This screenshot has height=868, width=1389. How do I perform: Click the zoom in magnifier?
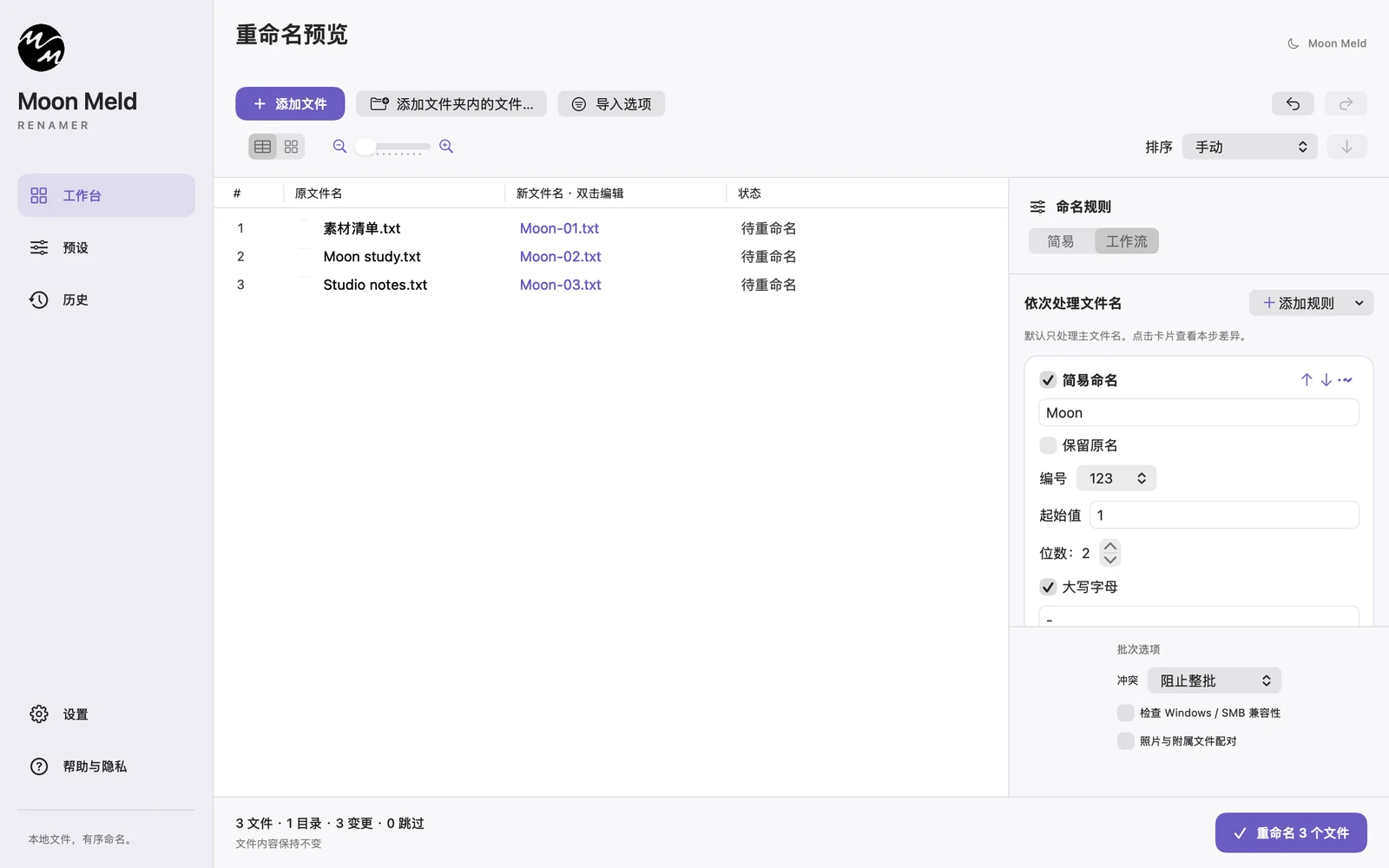[x=446, y=146]
